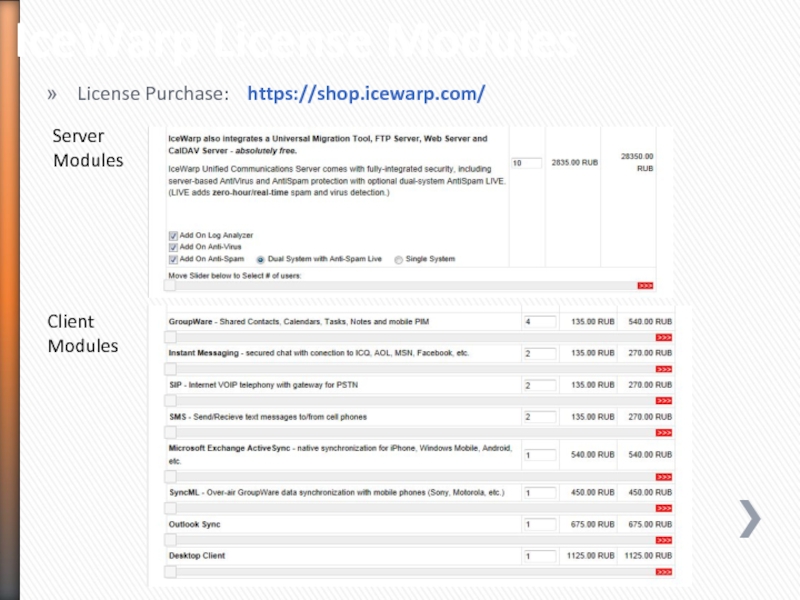Click red arrows under Outlook Sync row

point(664,540)
